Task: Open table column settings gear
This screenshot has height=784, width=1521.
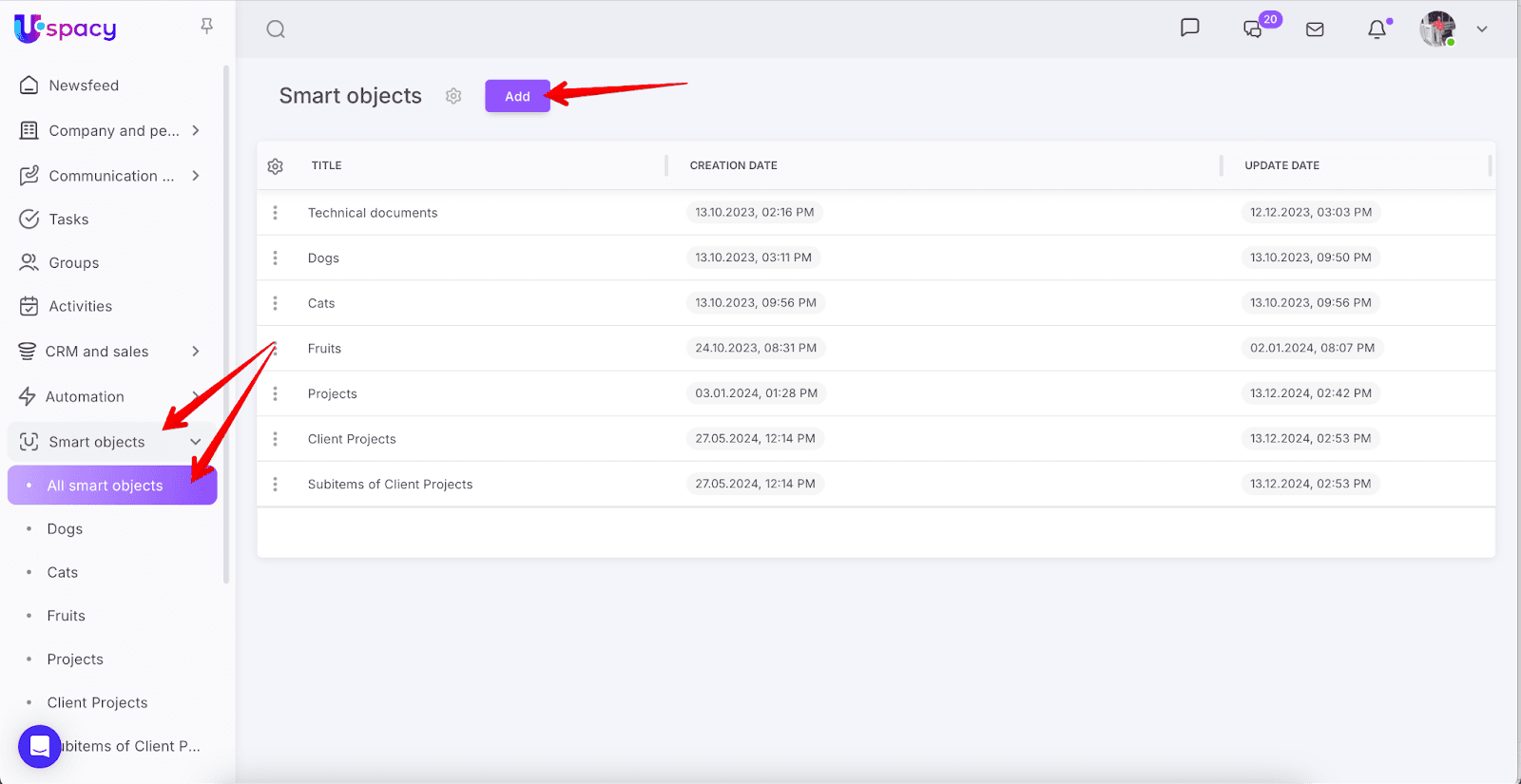Action: (276, 166)
